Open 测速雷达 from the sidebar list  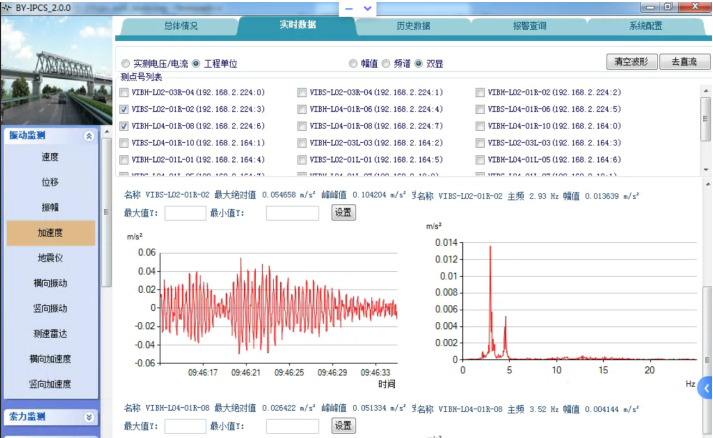tap(50, 333)
